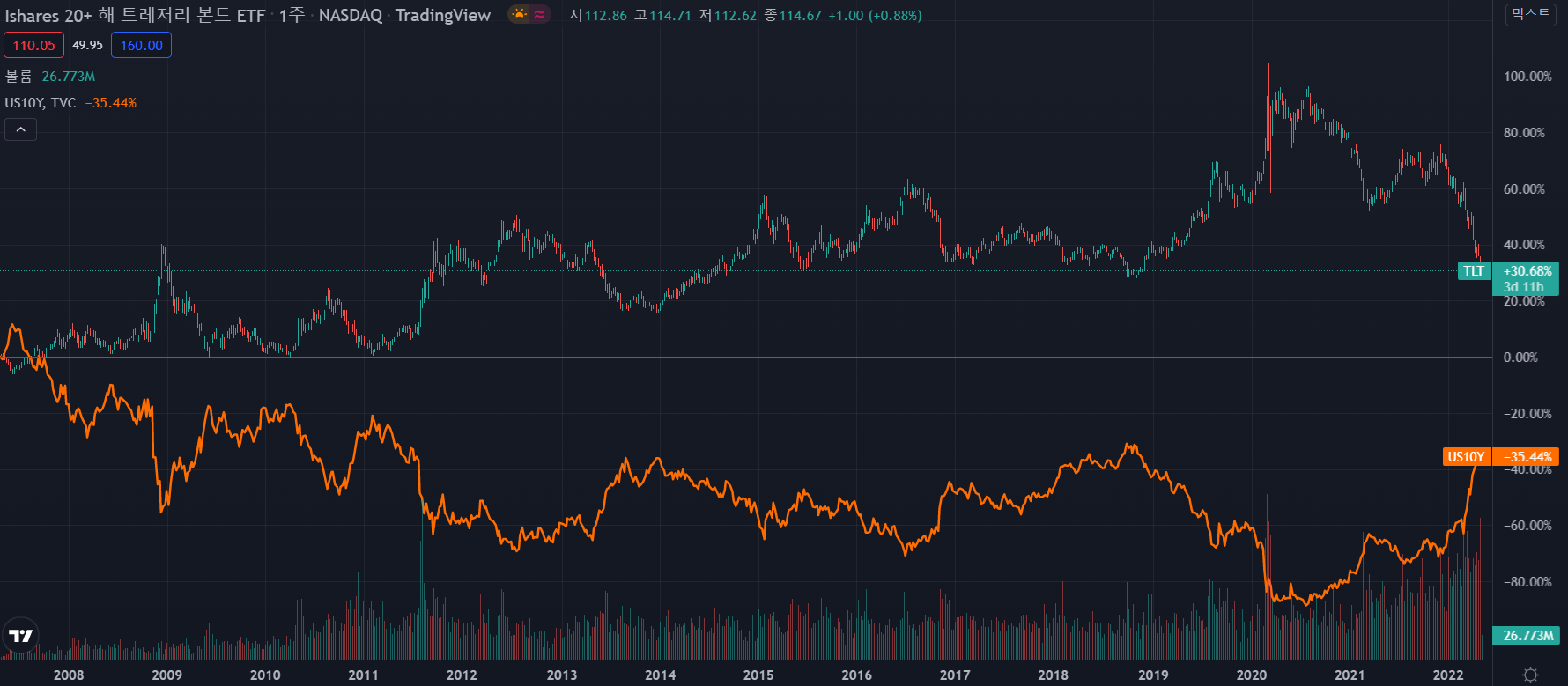Click the 100.00% price scale label

click(1527, 77)
